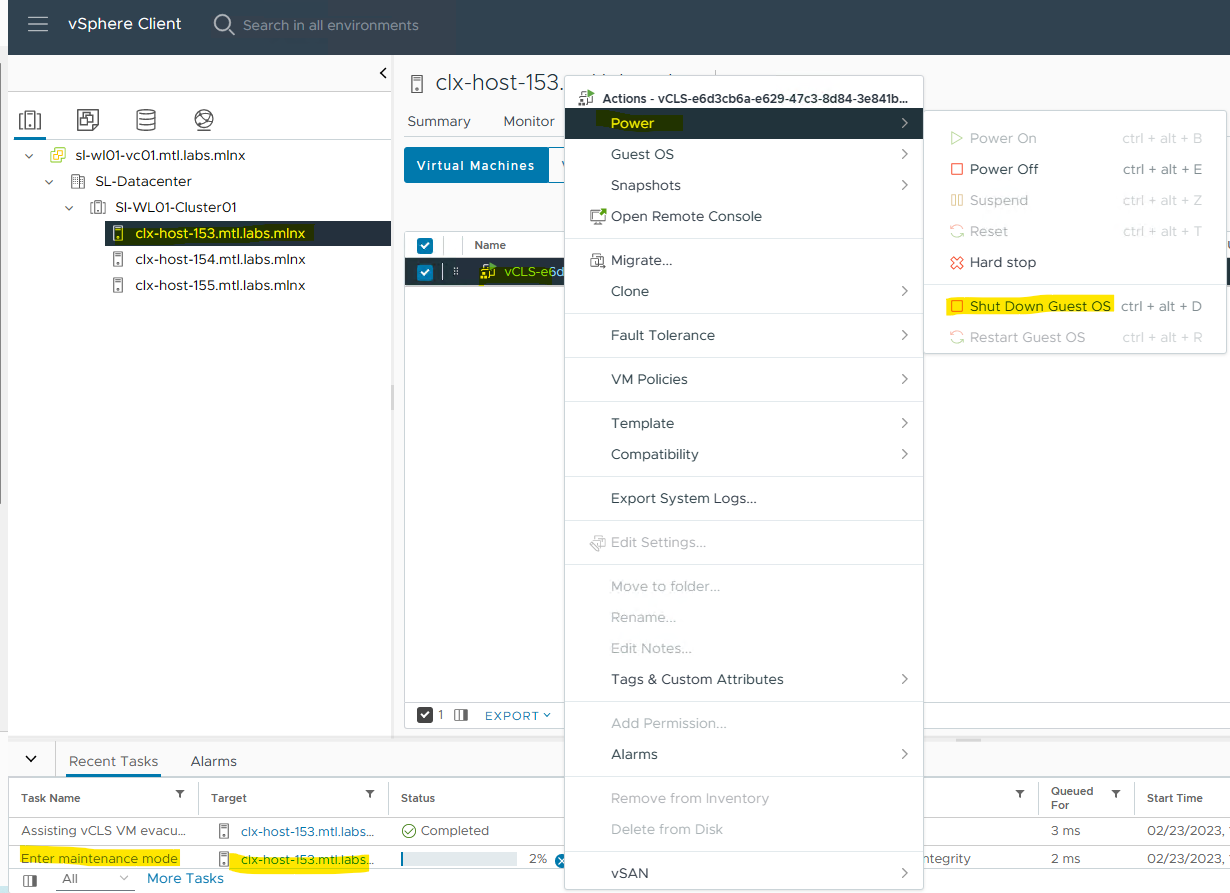Collapse the sl-wl01-vc01.mtl.labs.mlnx tree node
The height and width of the screenshot is (893, 1230).
click(x=30, y=156)
